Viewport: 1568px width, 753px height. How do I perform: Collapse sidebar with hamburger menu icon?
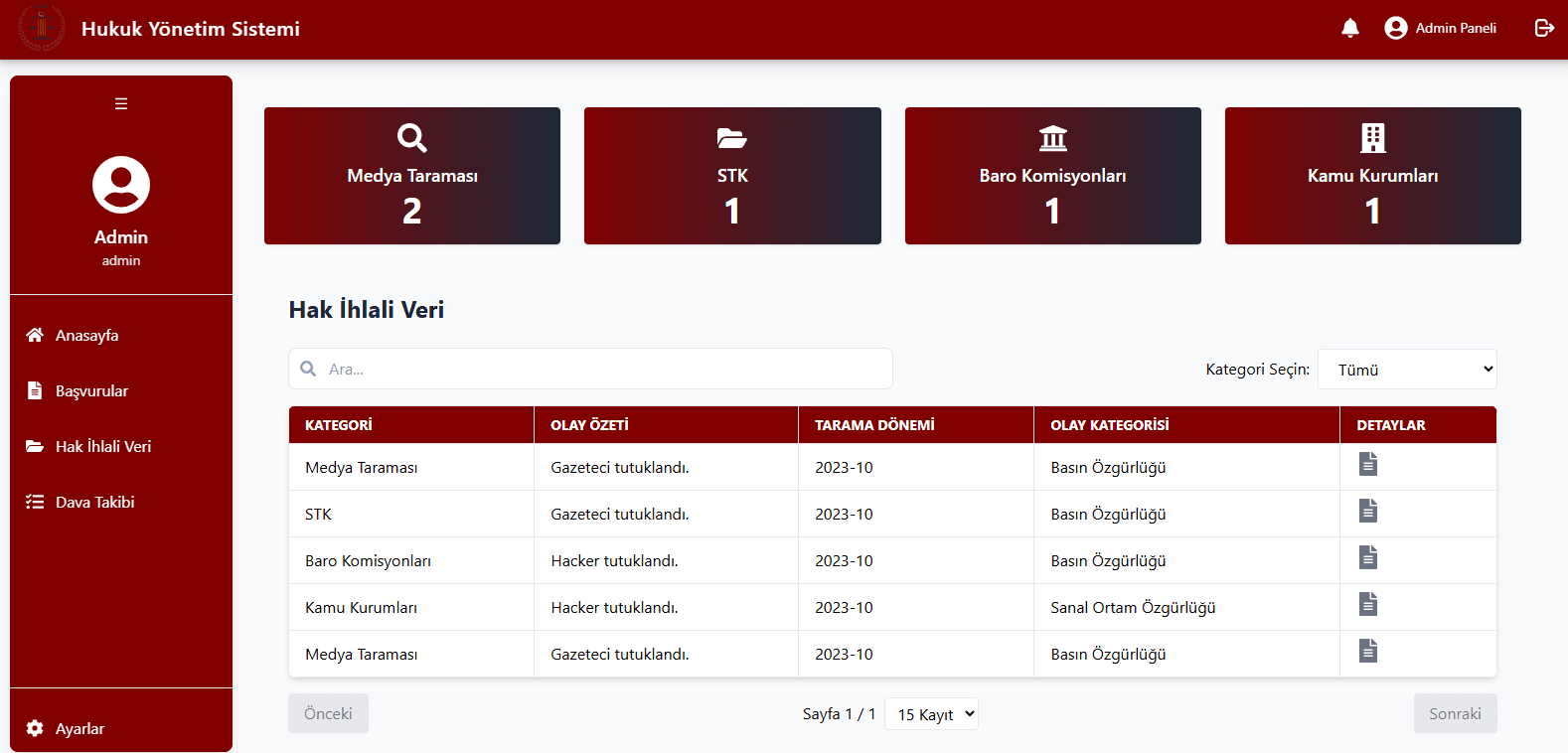[121, 103]
